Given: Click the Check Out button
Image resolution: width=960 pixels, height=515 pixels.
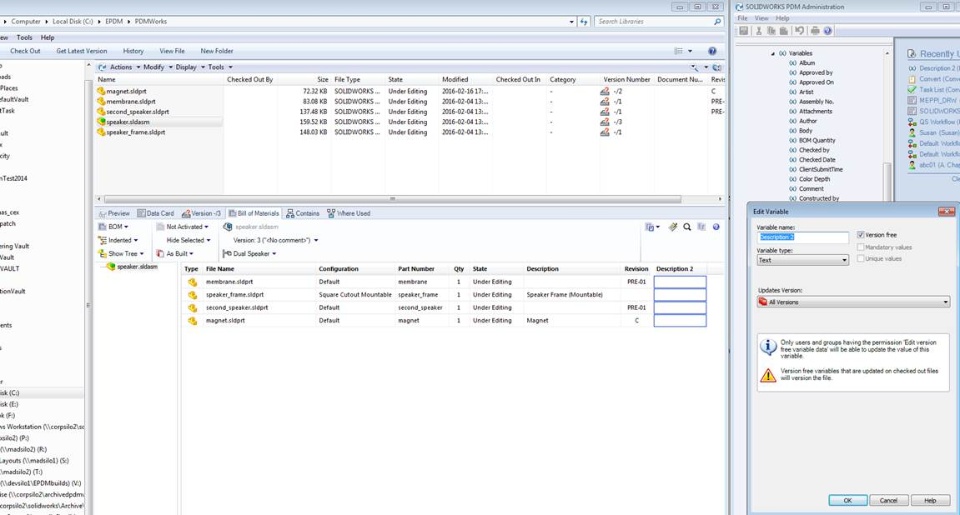Looking at the screenshot, I should (25, 51).
